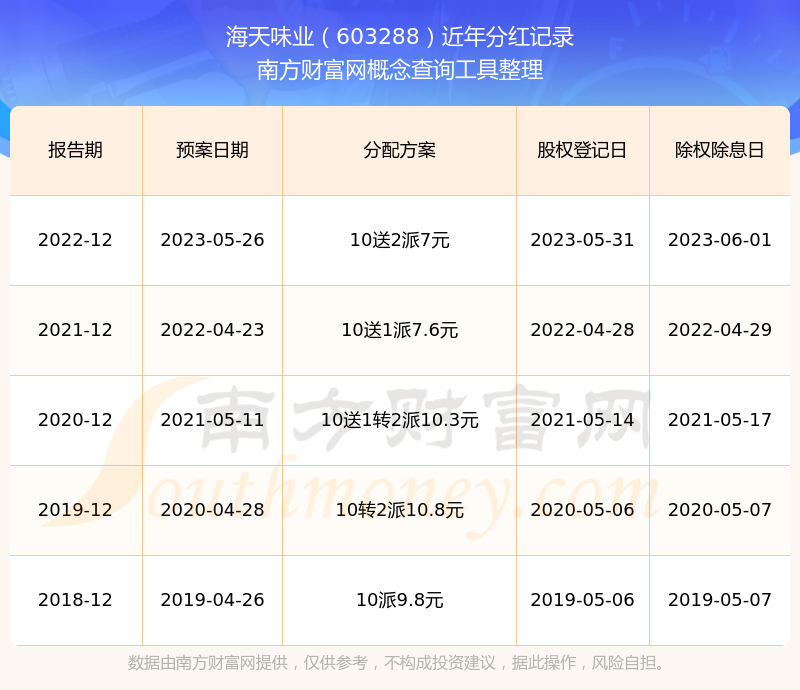The width and height of the screenshot is (800, 690).
Task: Click report period cell 2021-12
Action: 76,330
